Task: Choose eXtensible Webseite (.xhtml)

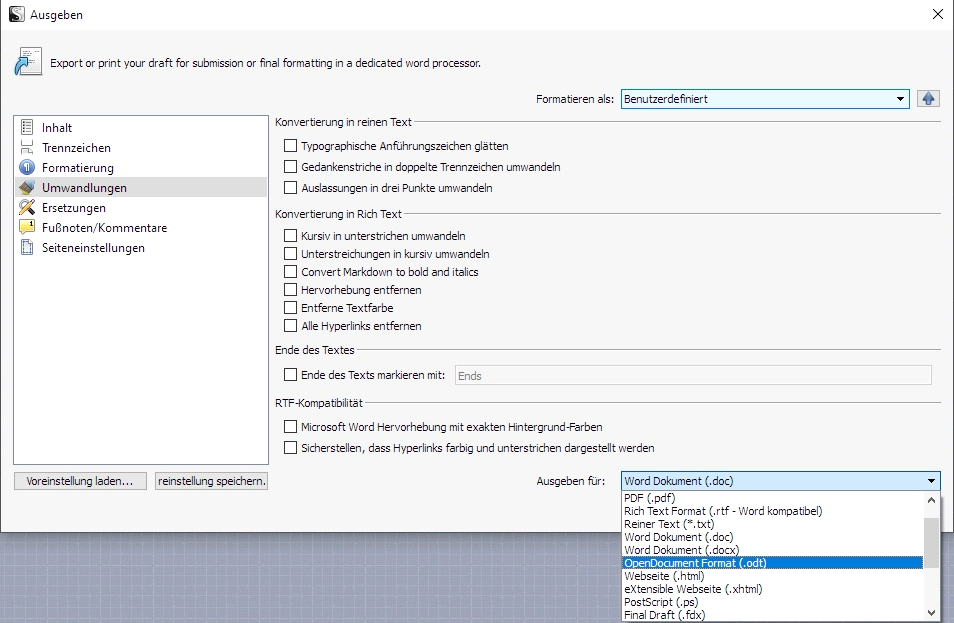Action: [773, 589]
